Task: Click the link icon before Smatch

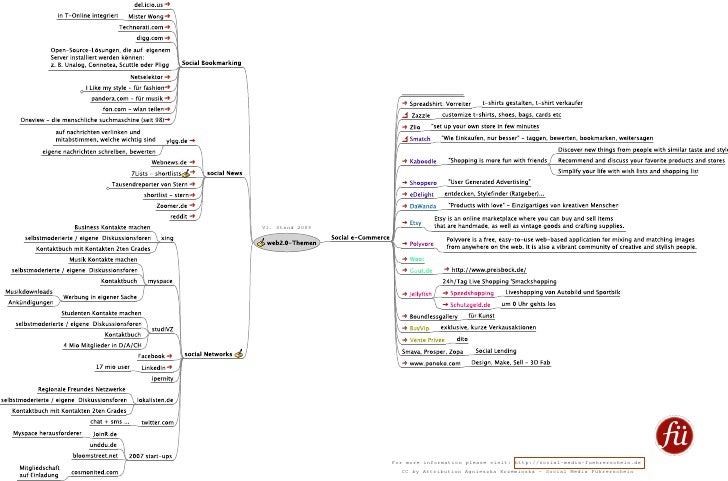Action: pyautogui.click(x=405, y=138)
